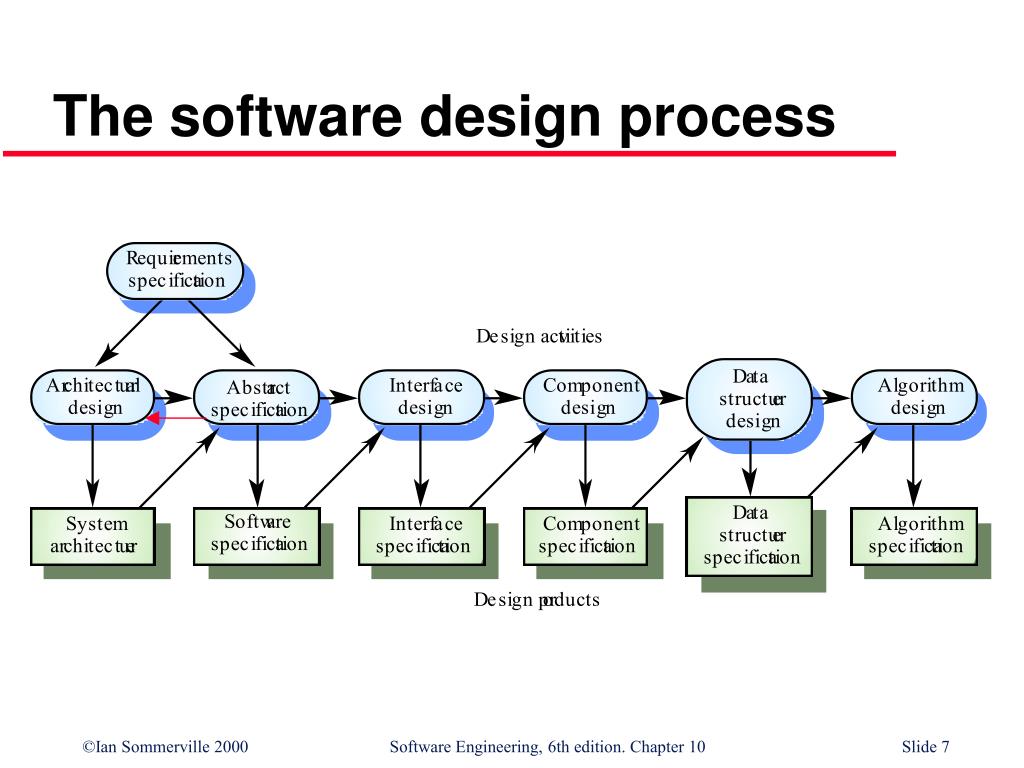
Task: Click the Data structure specification box
Action: pyautogui.click(x=750, y=536)
